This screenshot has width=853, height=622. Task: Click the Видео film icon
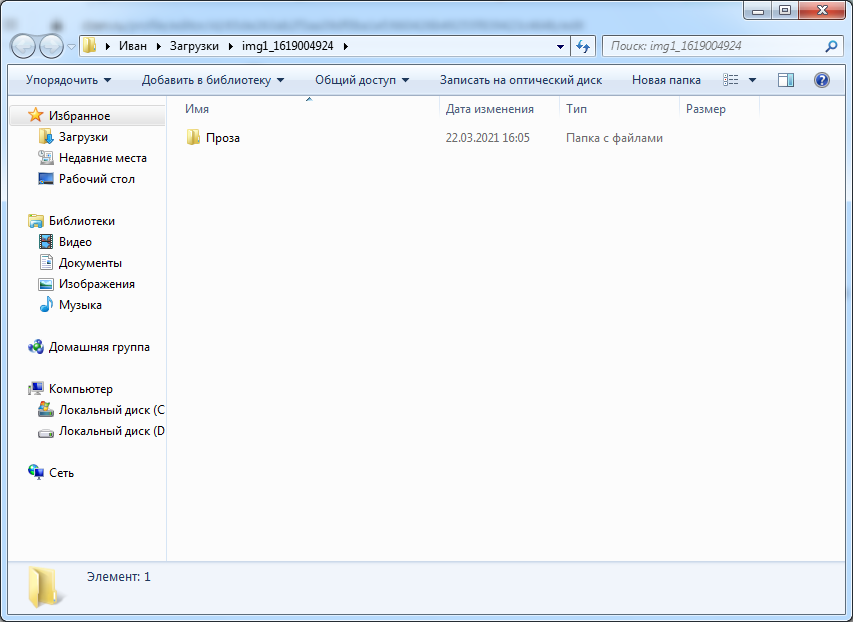(46, 242)
